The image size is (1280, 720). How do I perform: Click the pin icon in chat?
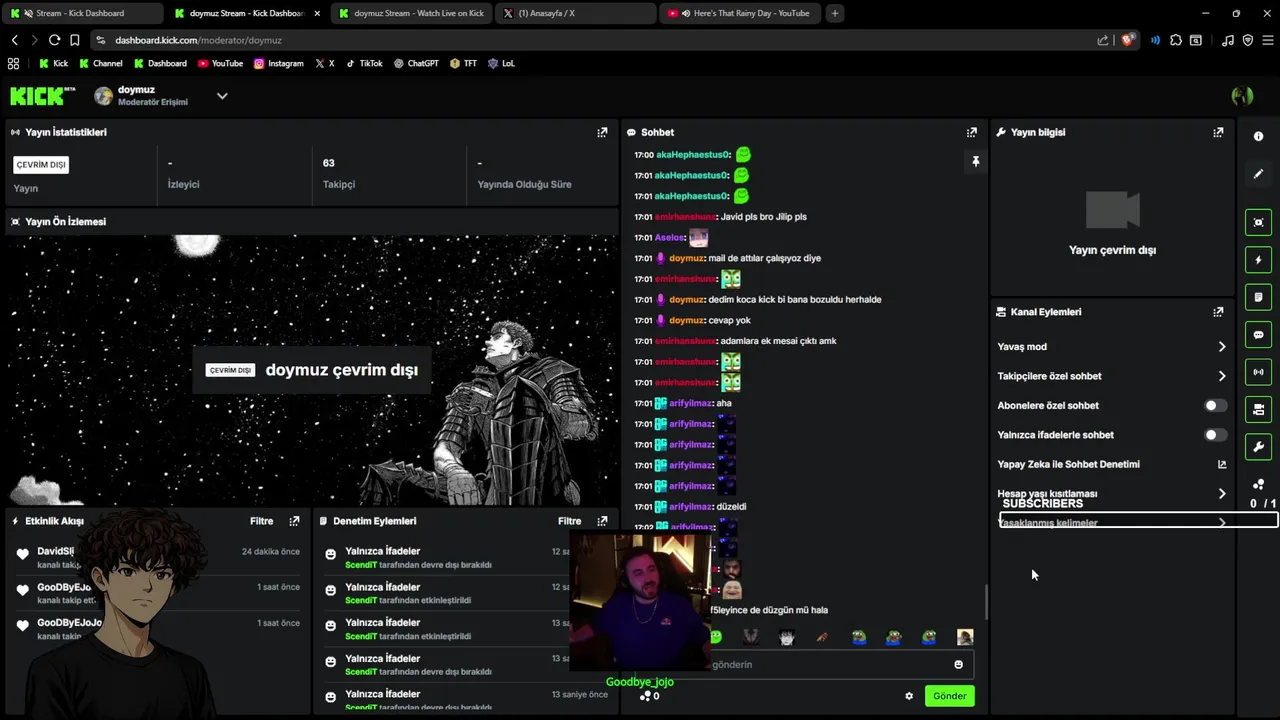975,161
